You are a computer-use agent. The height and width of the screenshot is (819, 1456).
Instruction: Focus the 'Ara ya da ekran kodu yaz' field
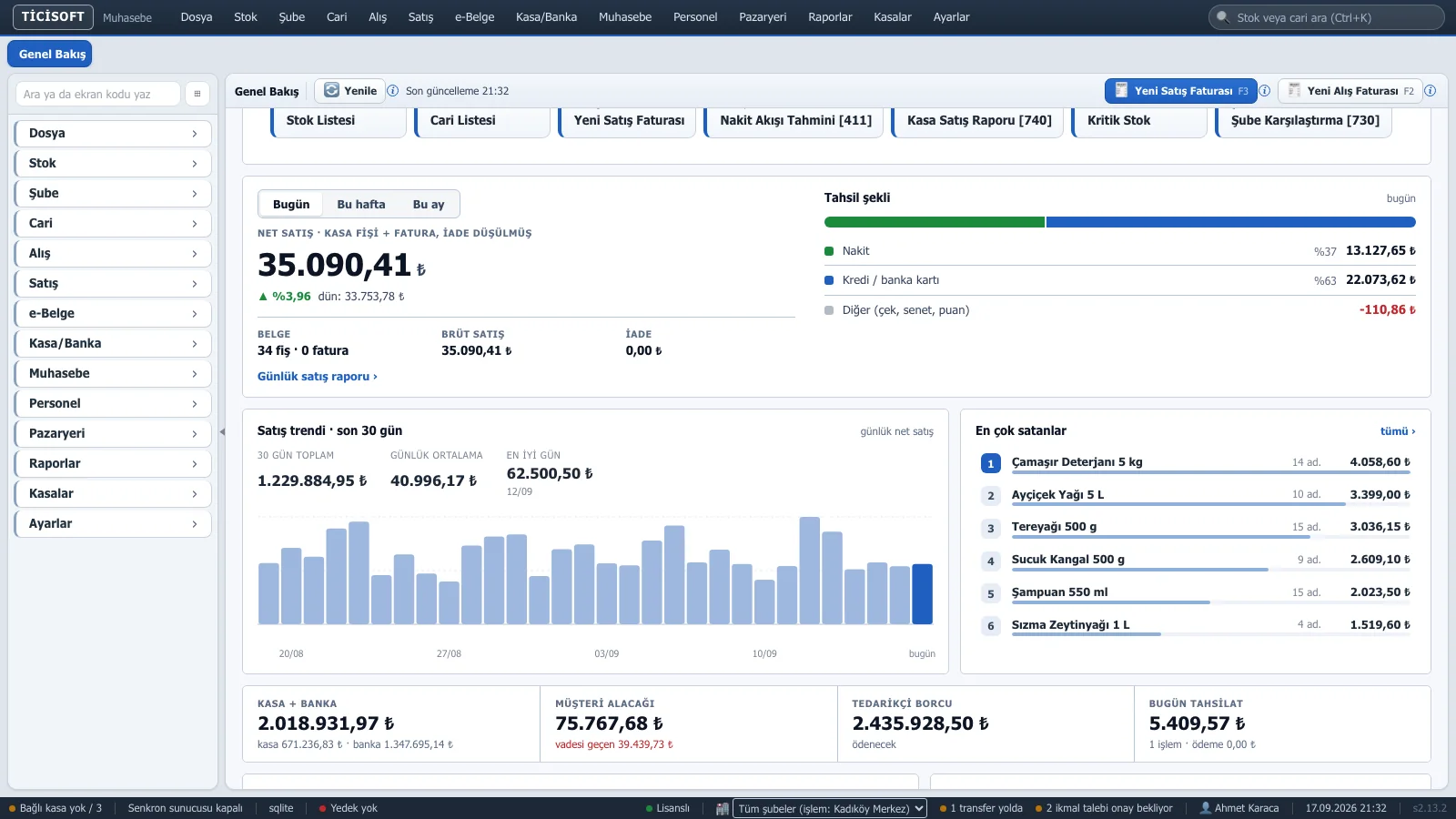click(x=97, y=94)
